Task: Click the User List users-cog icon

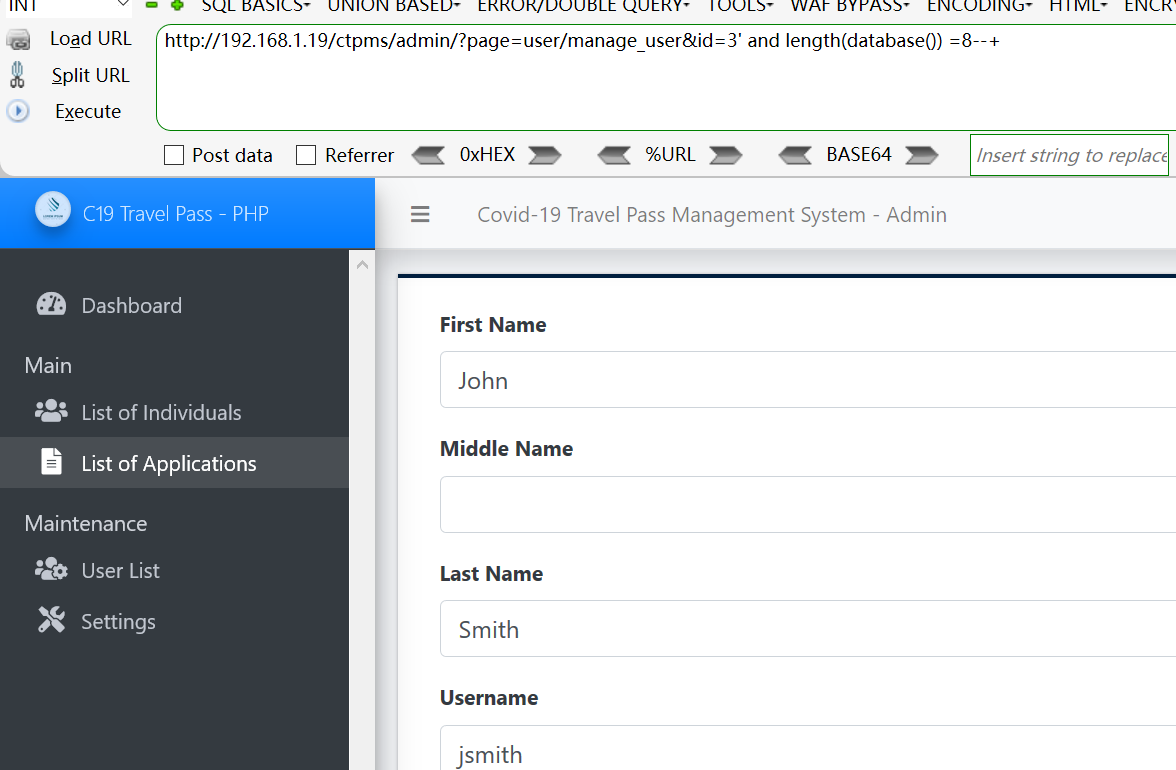Action: pyautogui.click(x=51, y=569)
